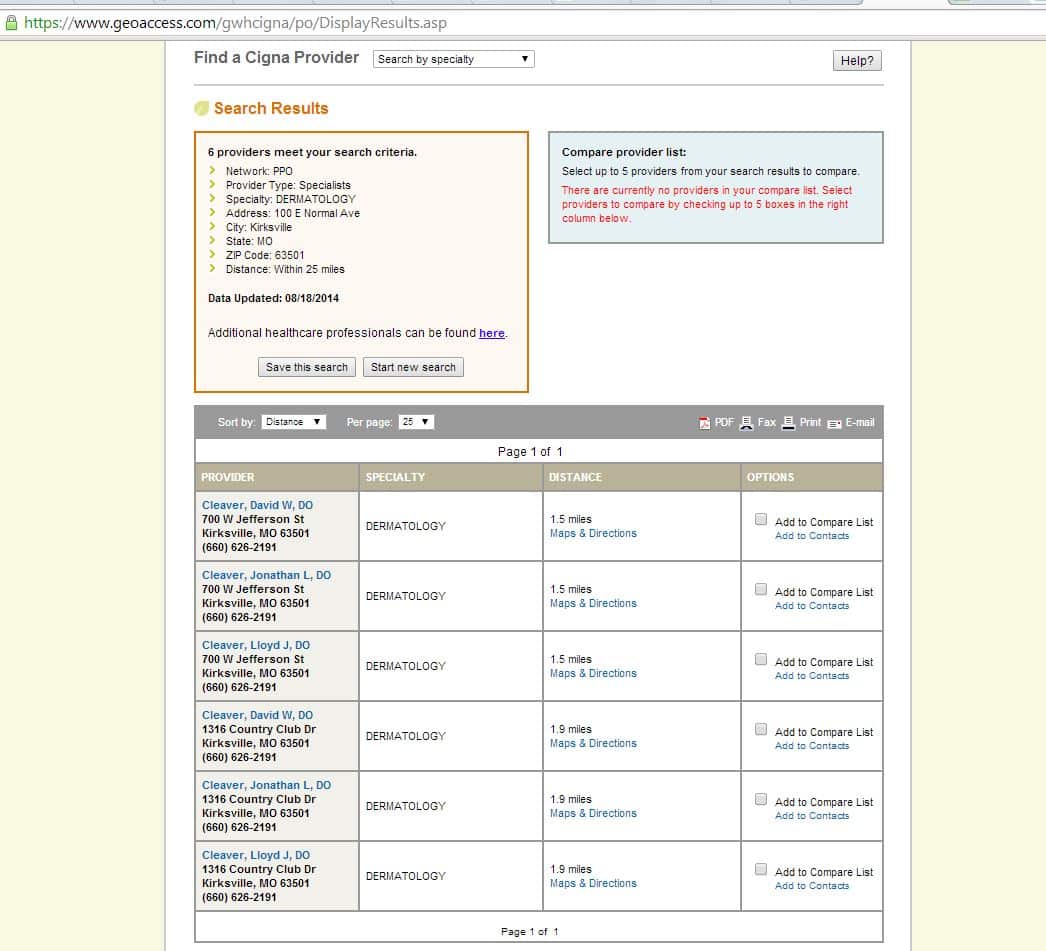
Task: Click the Fax icon
Action: point(746,423)
